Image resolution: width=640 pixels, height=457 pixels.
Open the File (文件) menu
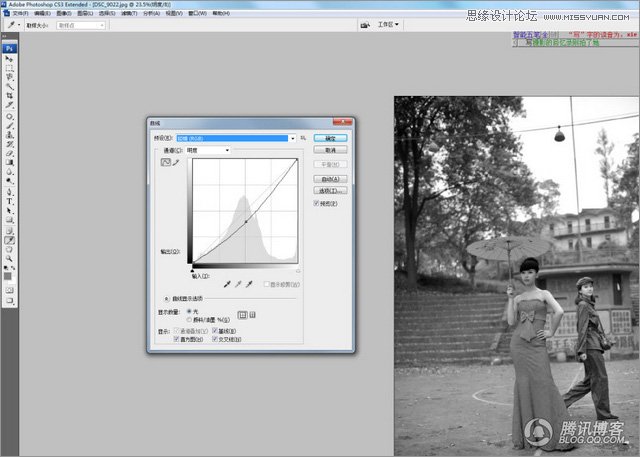(20, 13)
